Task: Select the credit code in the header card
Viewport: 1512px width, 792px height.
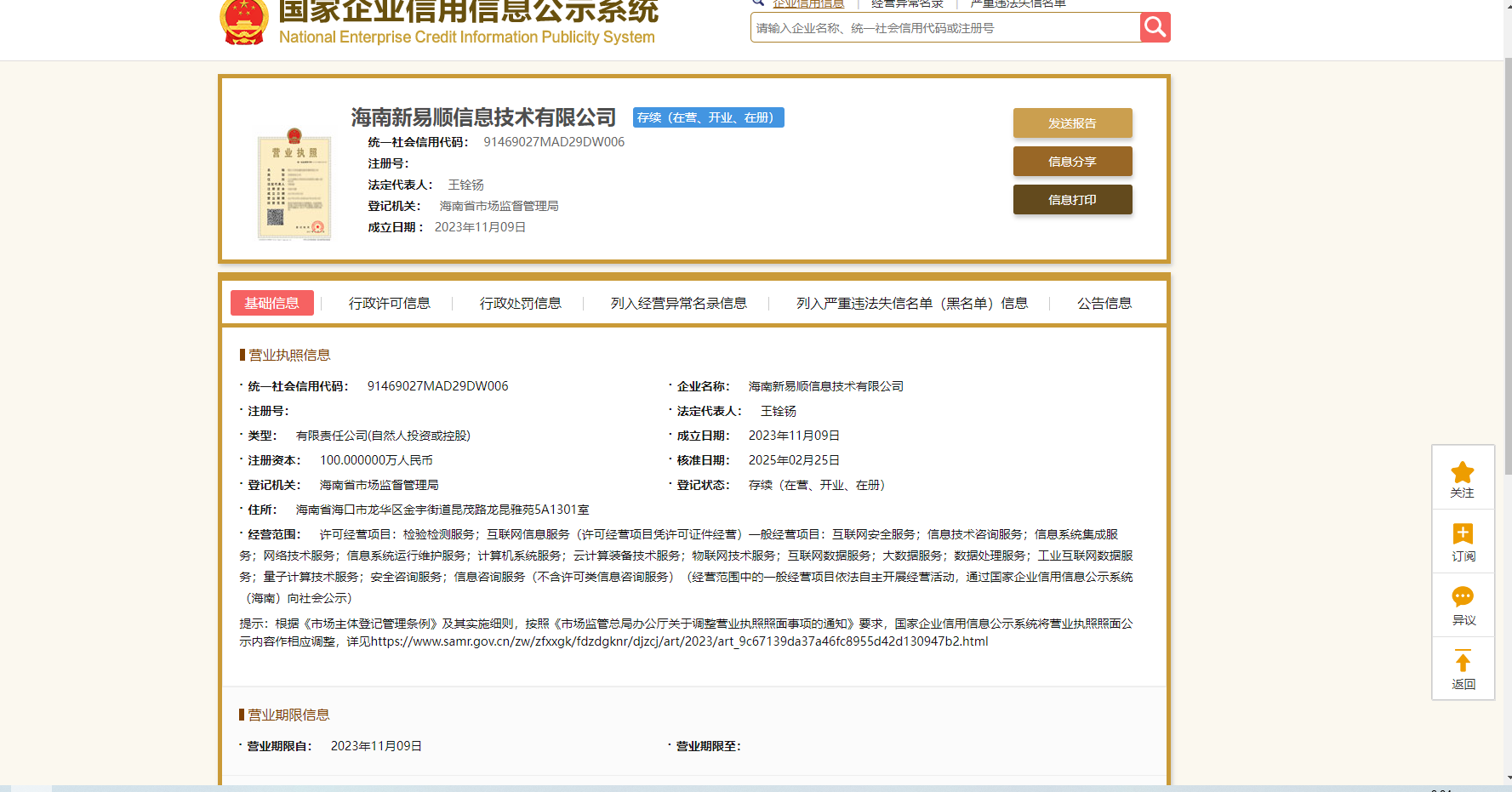Action: [554, 142]
